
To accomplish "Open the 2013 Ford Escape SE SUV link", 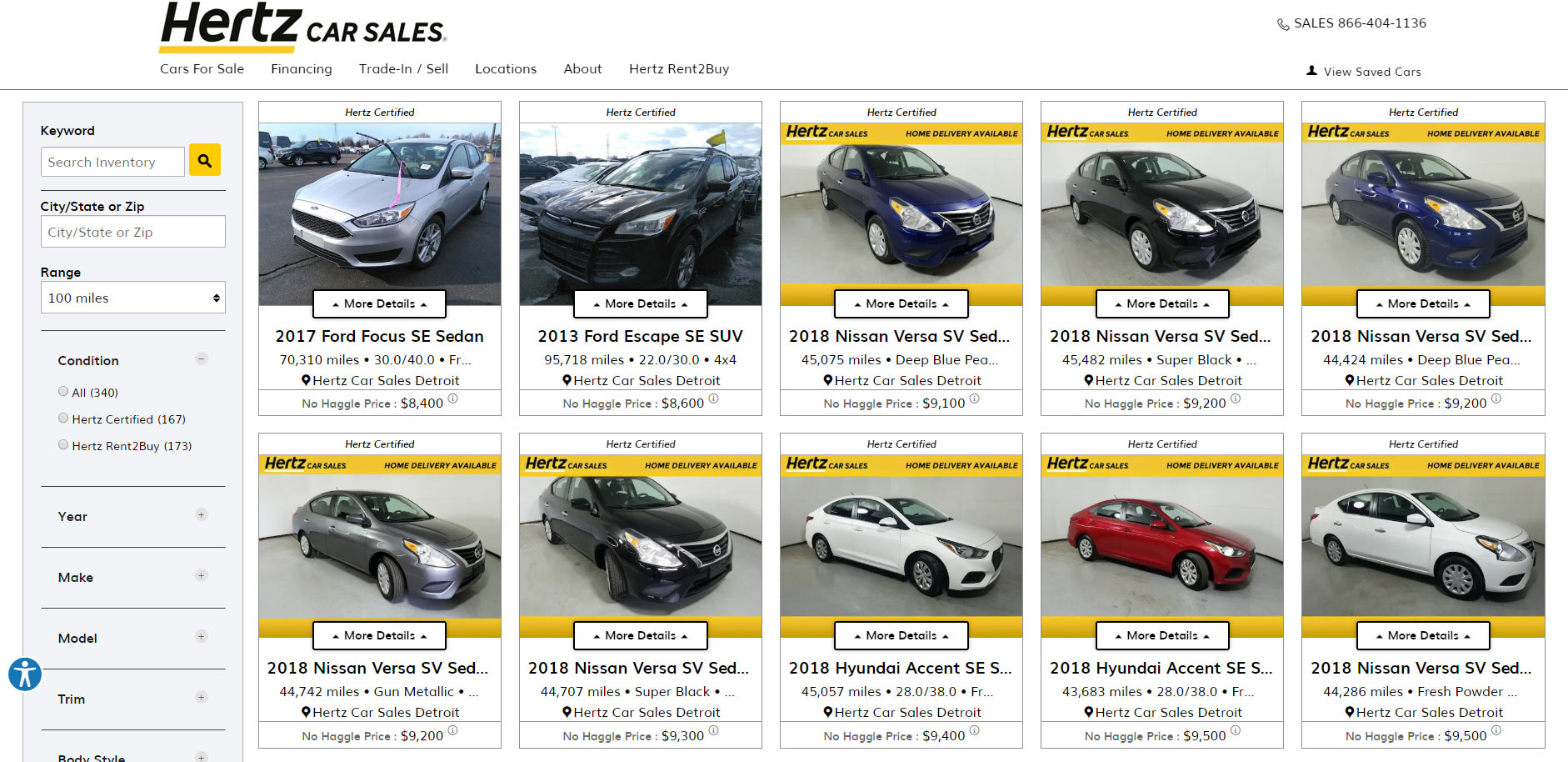I will [x=640, y=336].
